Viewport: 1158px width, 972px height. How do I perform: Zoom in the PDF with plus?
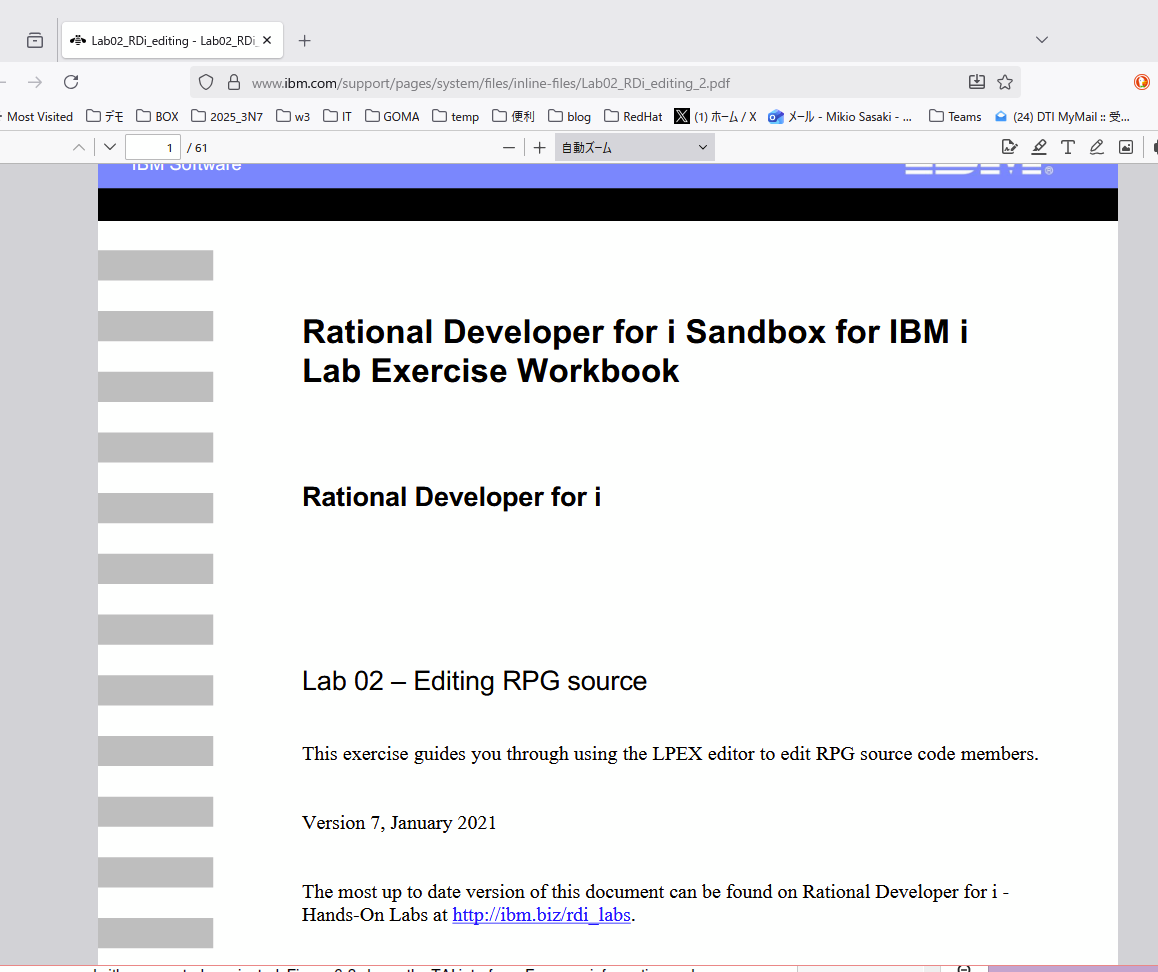(540, 148)
